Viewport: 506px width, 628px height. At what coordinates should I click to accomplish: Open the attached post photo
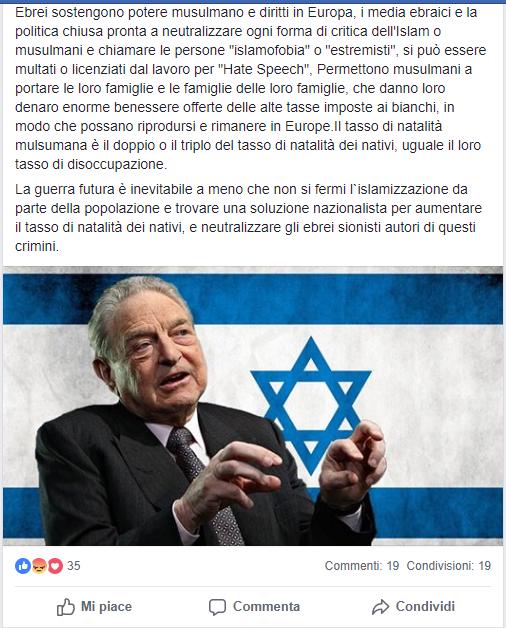tap(253, 406)
